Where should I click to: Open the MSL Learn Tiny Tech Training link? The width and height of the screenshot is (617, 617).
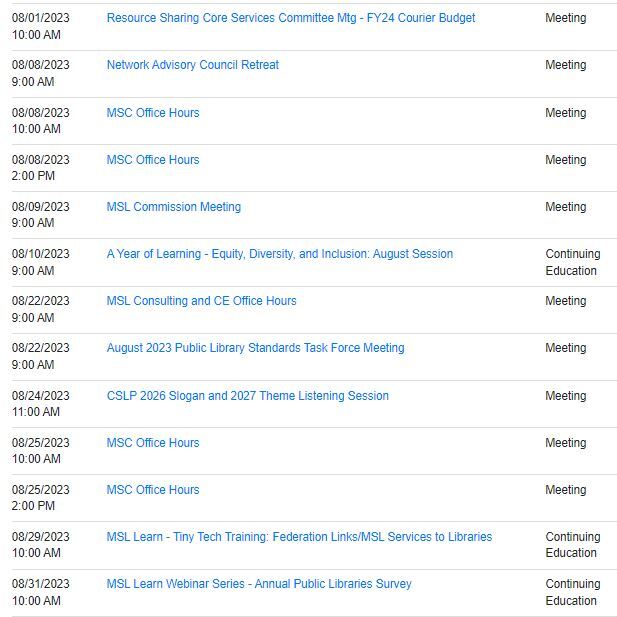299,537
